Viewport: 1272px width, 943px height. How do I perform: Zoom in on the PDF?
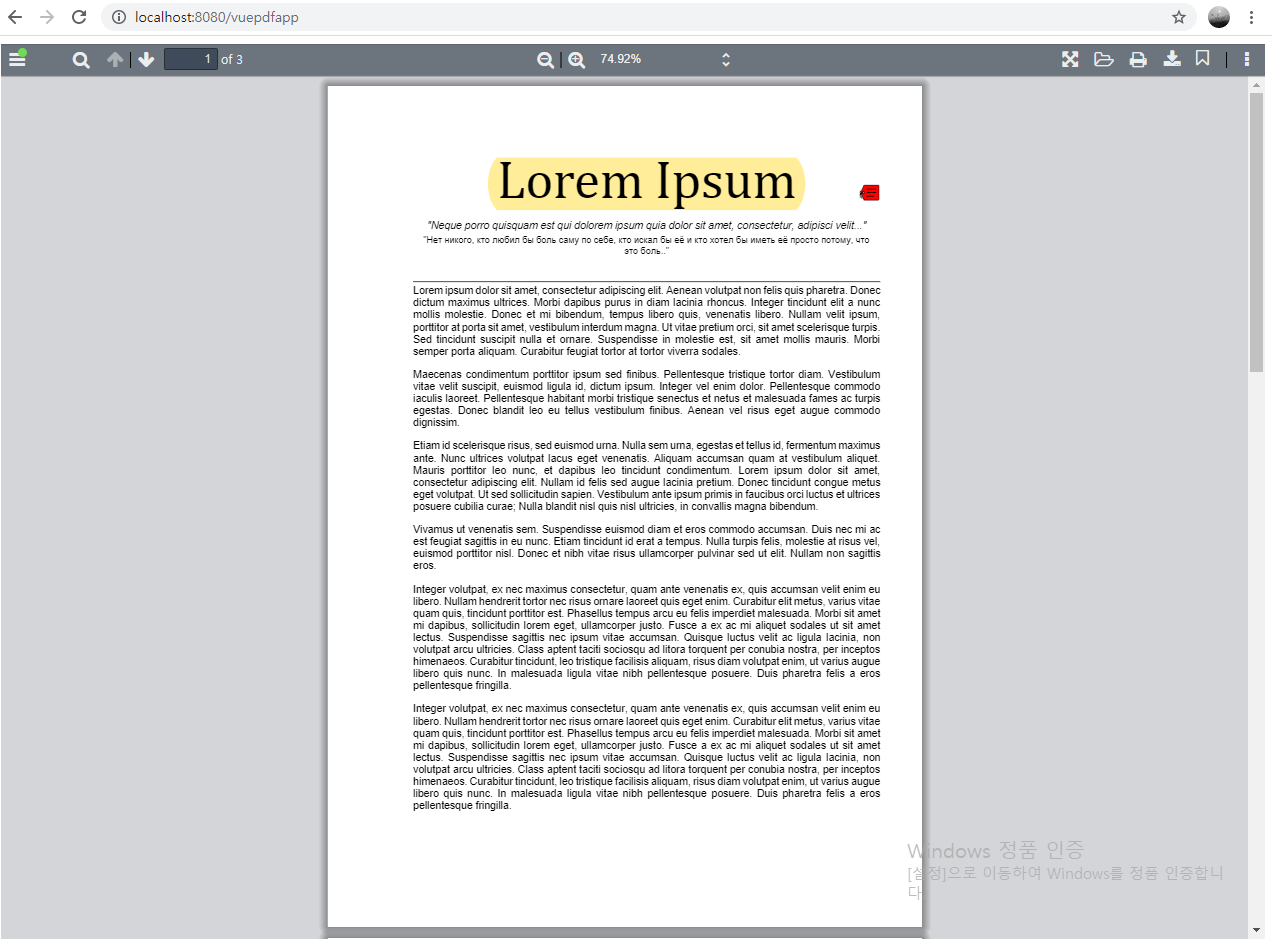(x=577, y=60)
